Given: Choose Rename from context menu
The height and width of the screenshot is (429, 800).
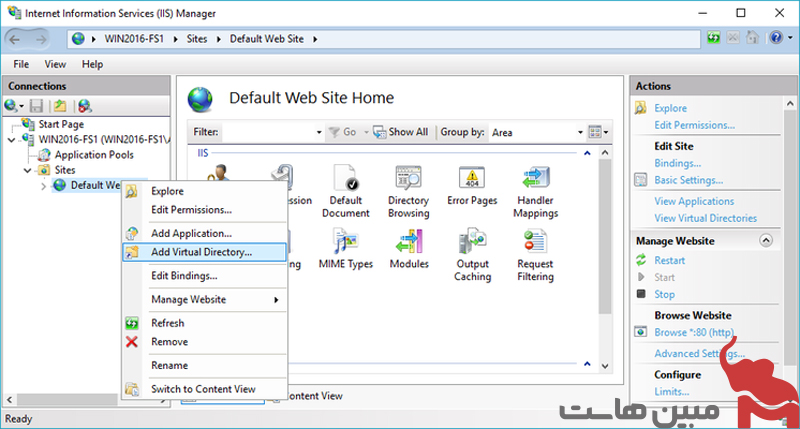Looking at the screenshot, I should click(x=204, y=365).
